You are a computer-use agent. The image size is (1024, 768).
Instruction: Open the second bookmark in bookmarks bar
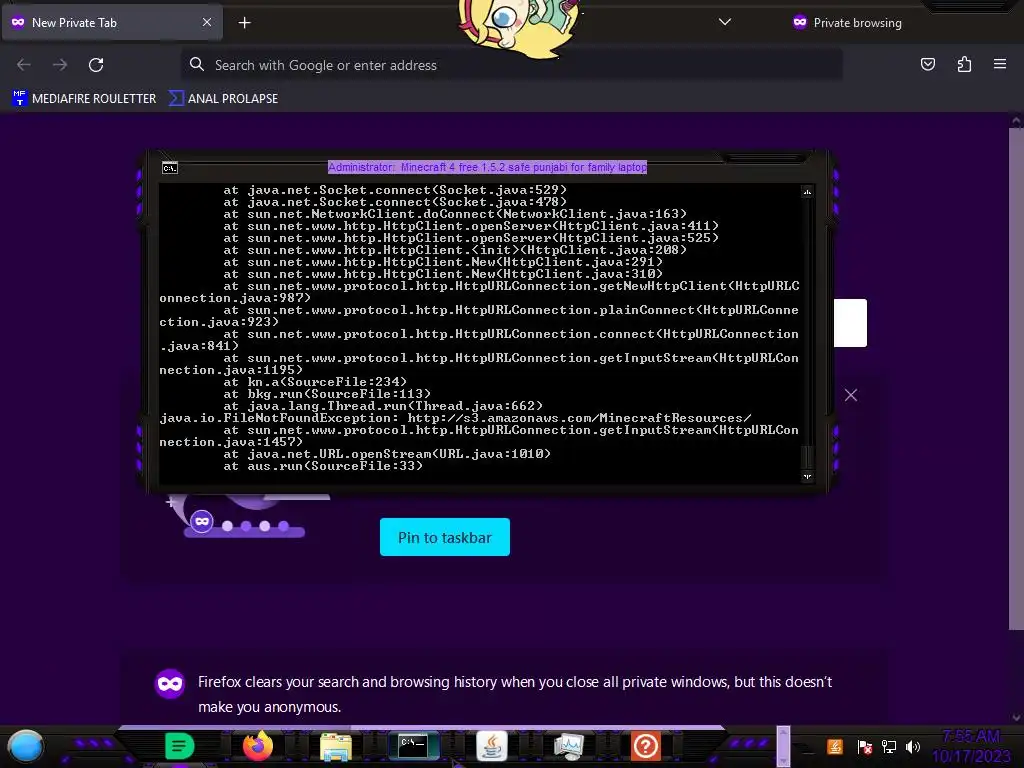pos(223,99)
